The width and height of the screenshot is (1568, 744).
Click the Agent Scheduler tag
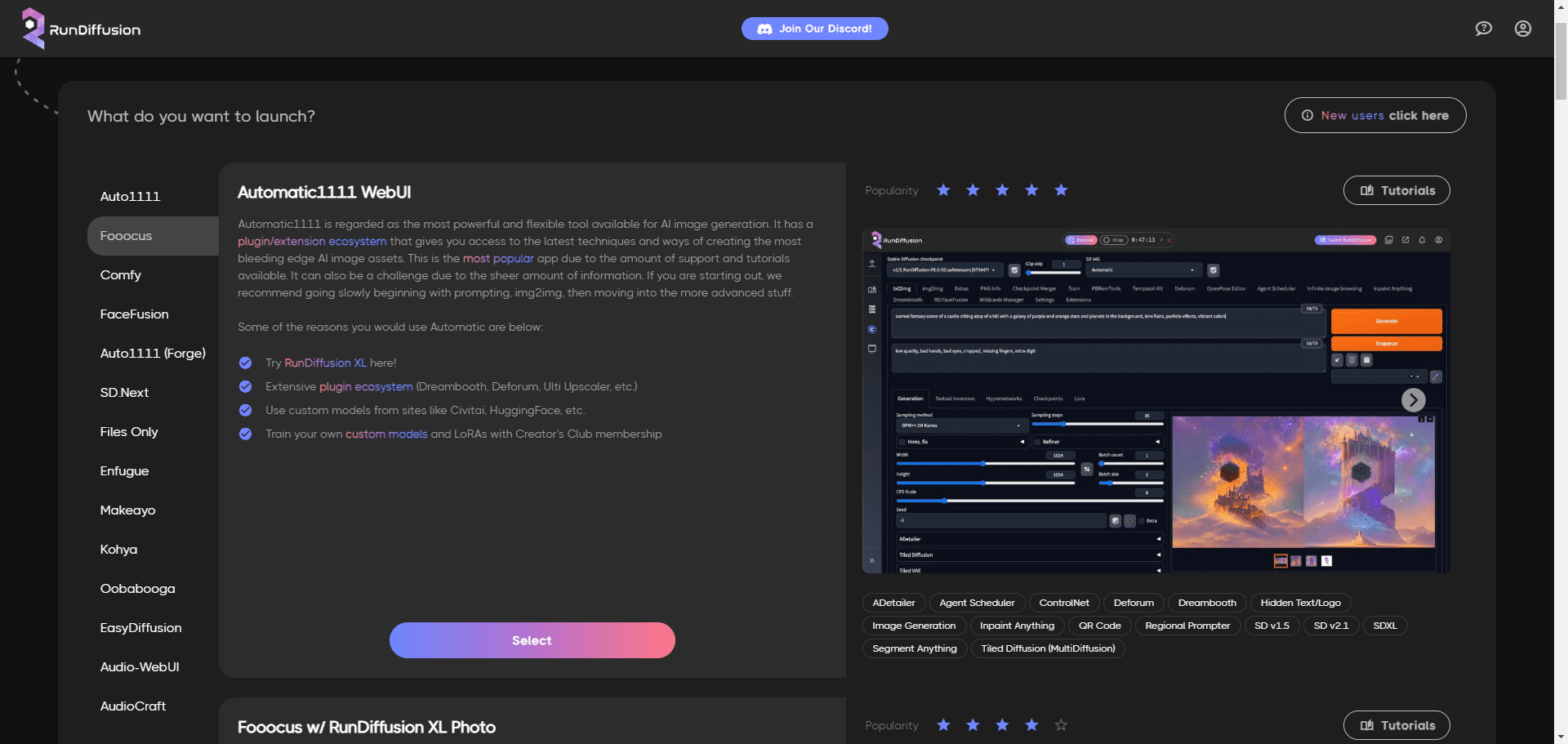tap(977, 603)
